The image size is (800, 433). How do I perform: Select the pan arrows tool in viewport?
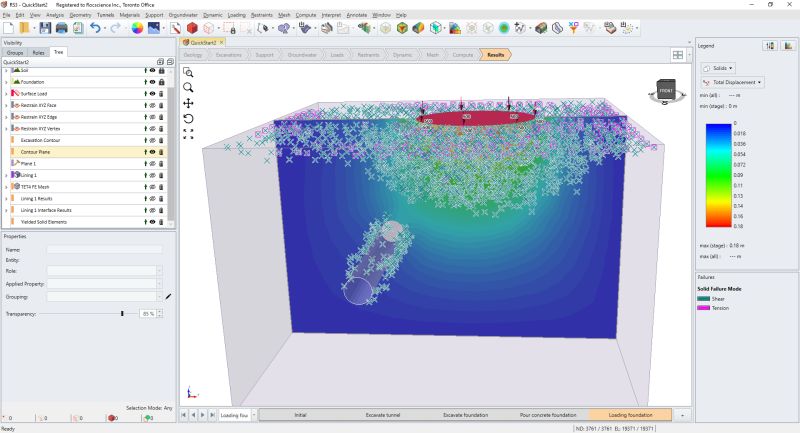point(188,103)
